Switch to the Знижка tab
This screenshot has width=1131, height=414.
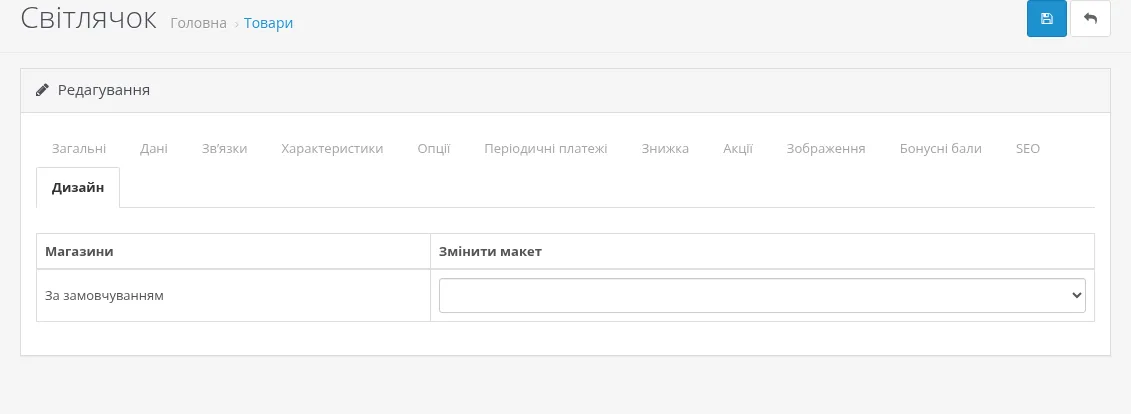pyautogui.click(x=665, y=149)
